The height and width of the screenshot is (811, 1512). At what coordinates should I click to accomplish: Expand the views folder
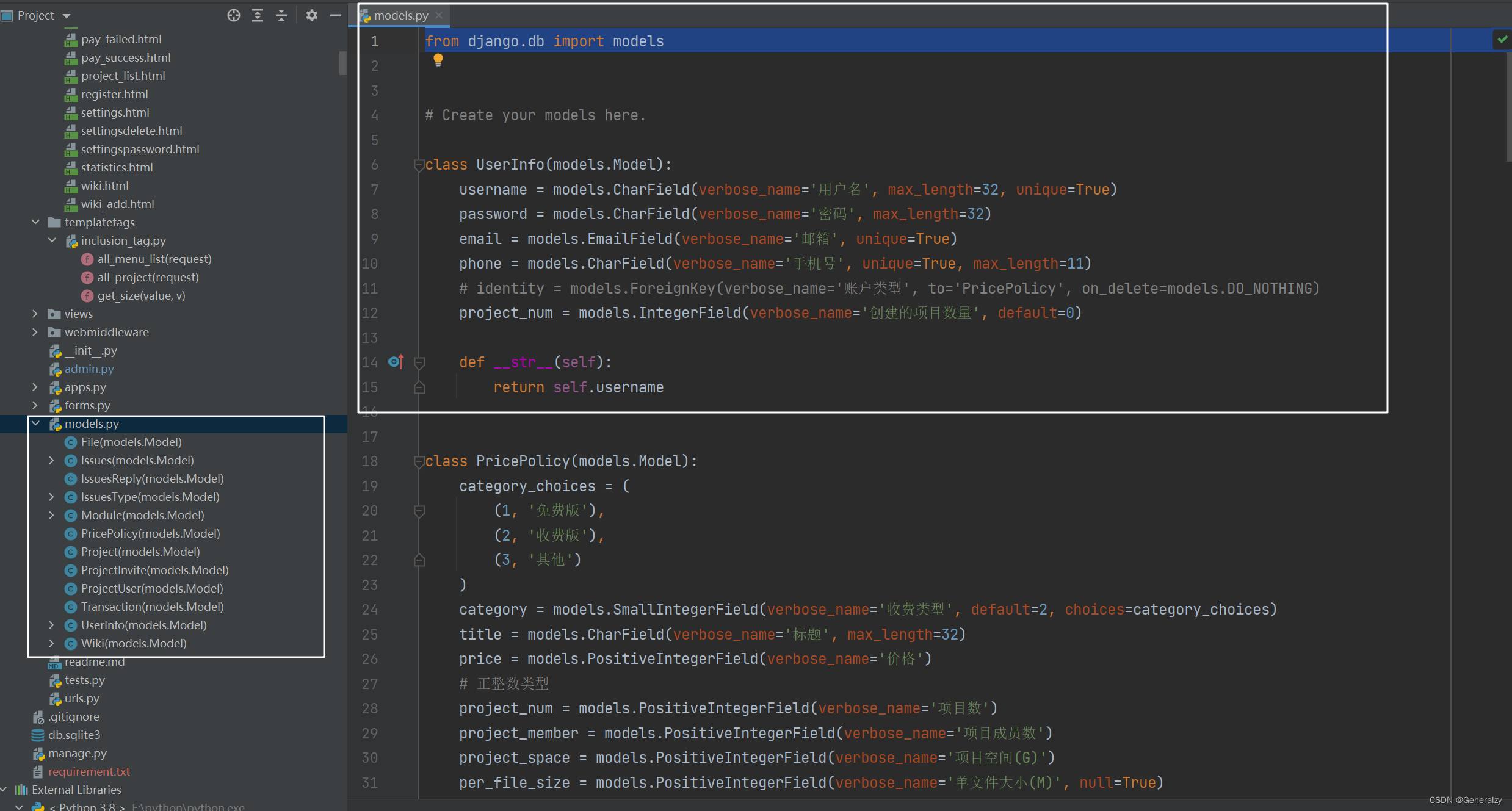[x=35, y=314]
